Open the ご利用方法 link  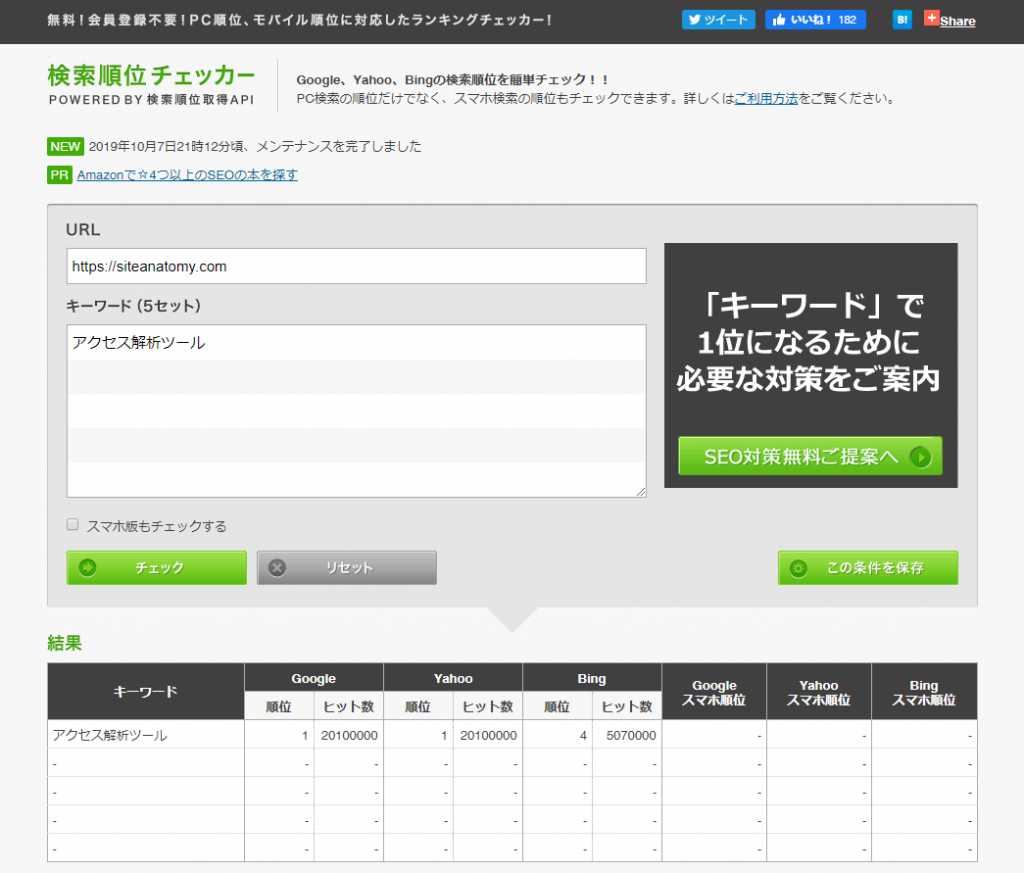pos(765,99)
